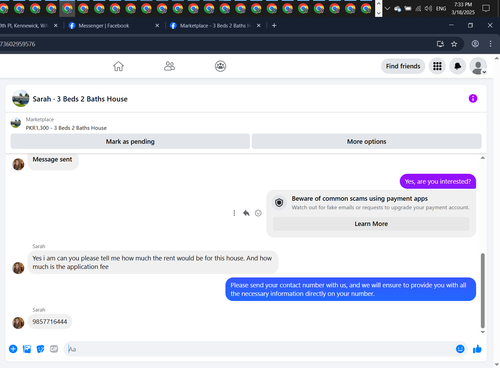Viewport: 500px width, 368px height.
Task: Click the blue 'Please send your contact number' message
Action: coord(351,289)
